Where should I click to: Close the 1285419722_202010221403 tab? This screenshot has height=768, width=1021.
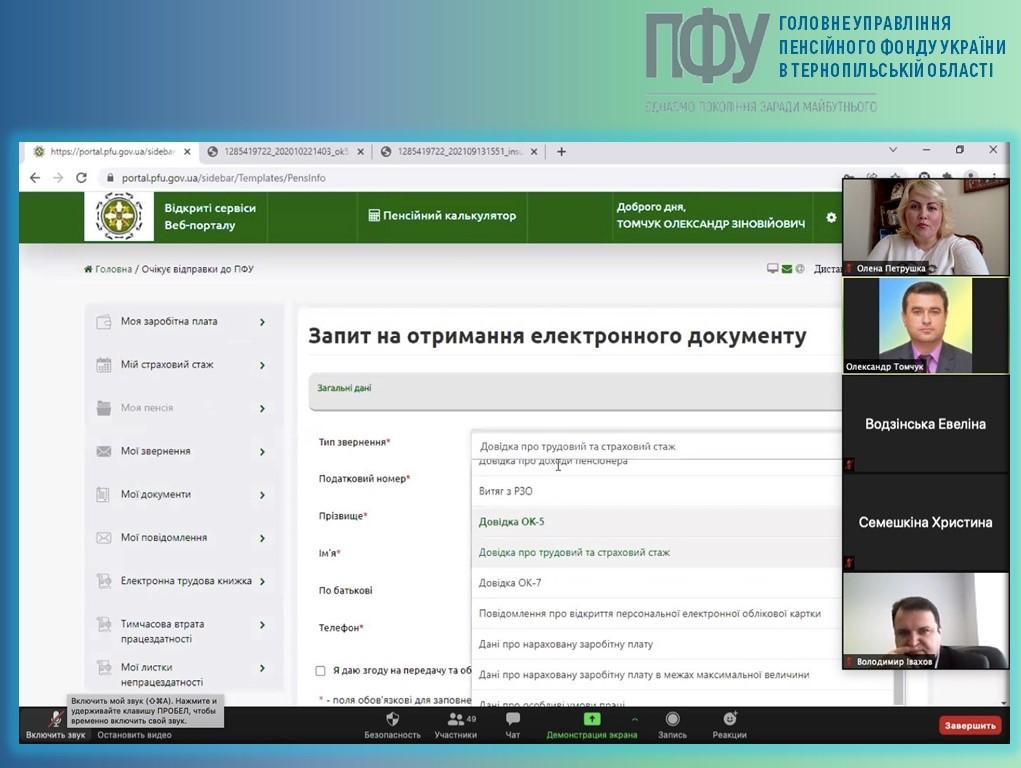pos(361,152)
